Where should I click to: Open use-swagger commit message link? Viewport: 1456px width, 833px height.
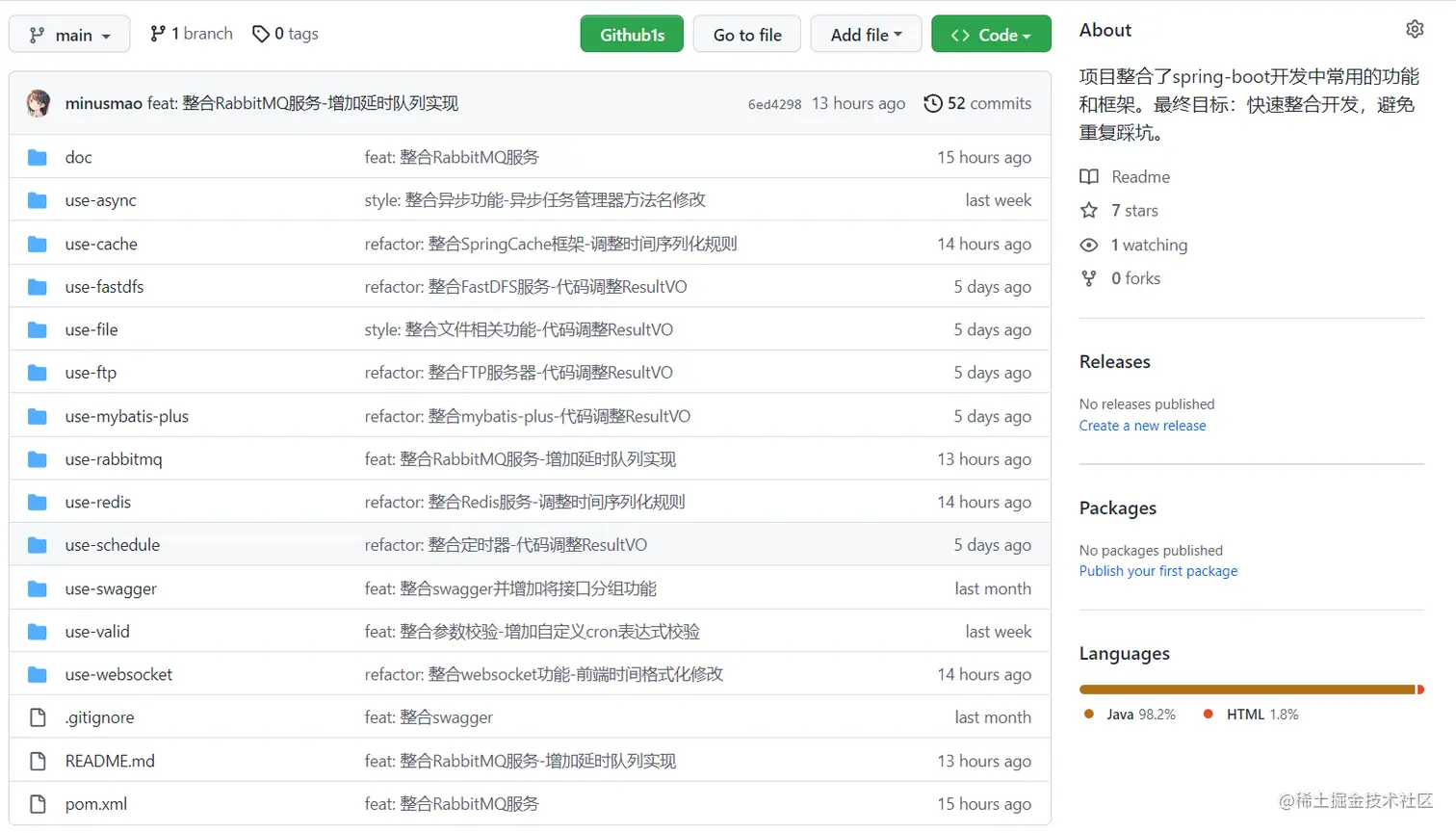coord(510,588)
